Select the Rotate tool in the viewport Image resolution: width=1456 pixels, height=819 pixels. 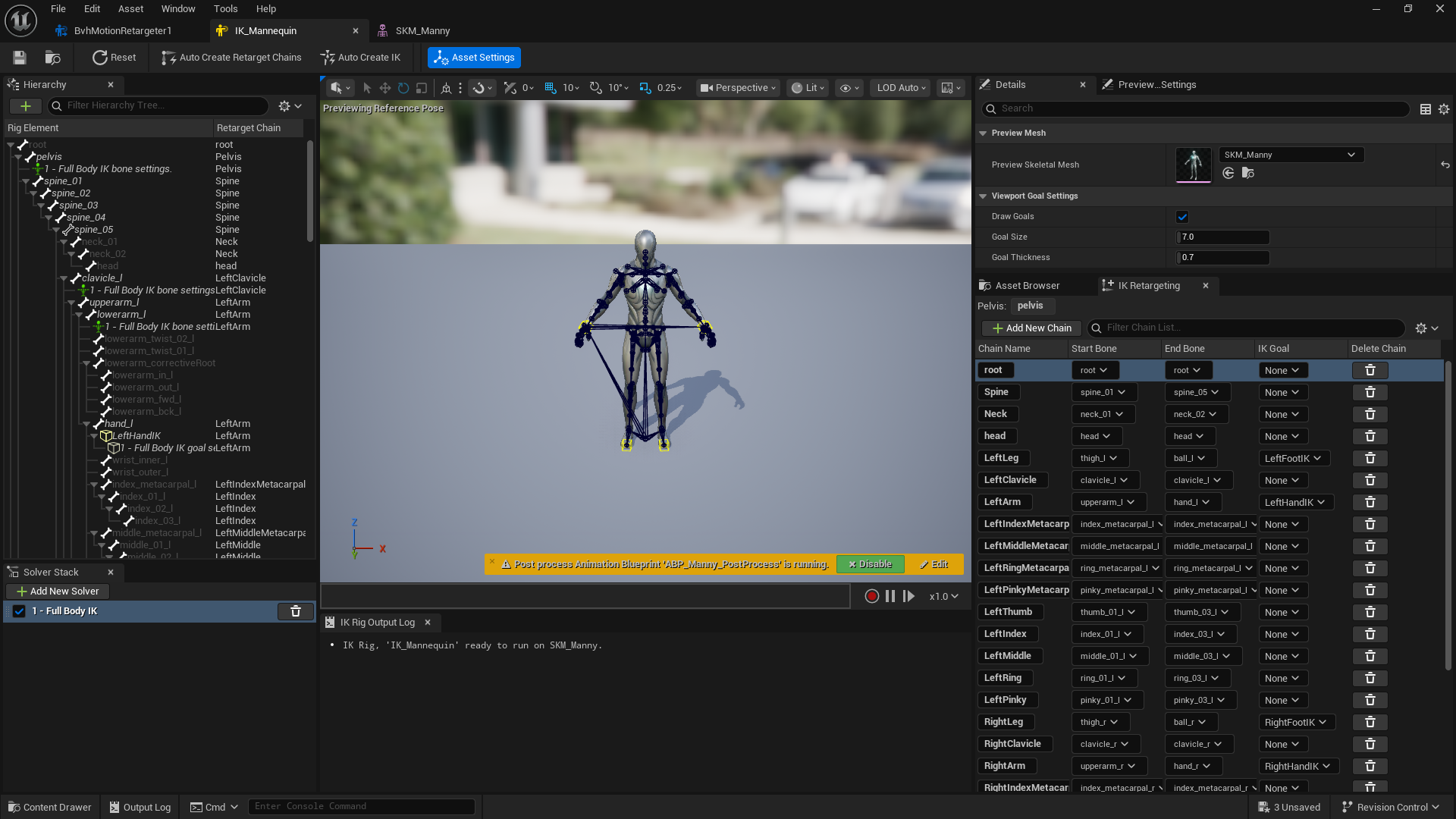click(403, 87)
